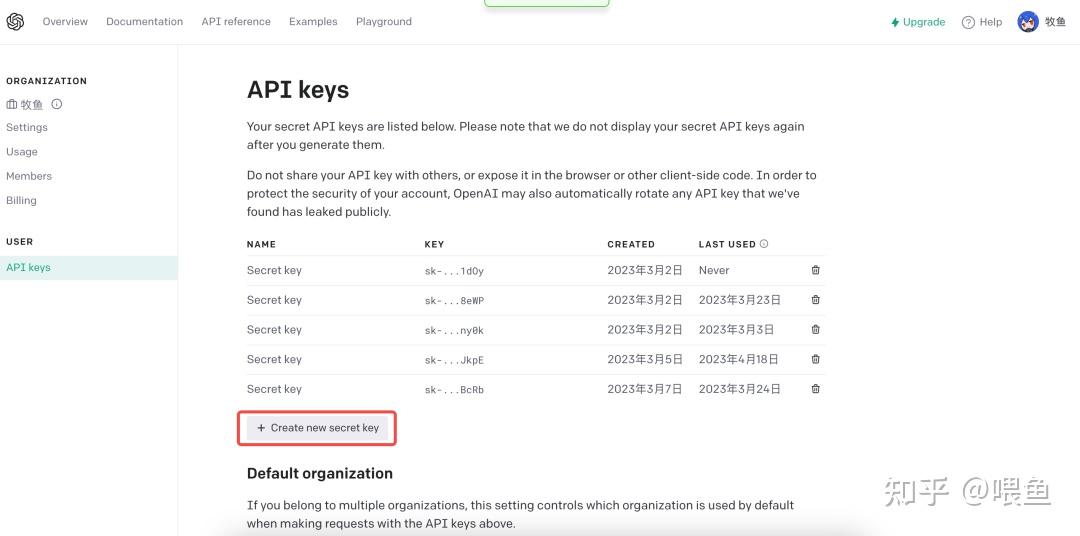Click the Upgrade link
The image size is (1080, 536).
pyautogui.click(x=917, y=22)
